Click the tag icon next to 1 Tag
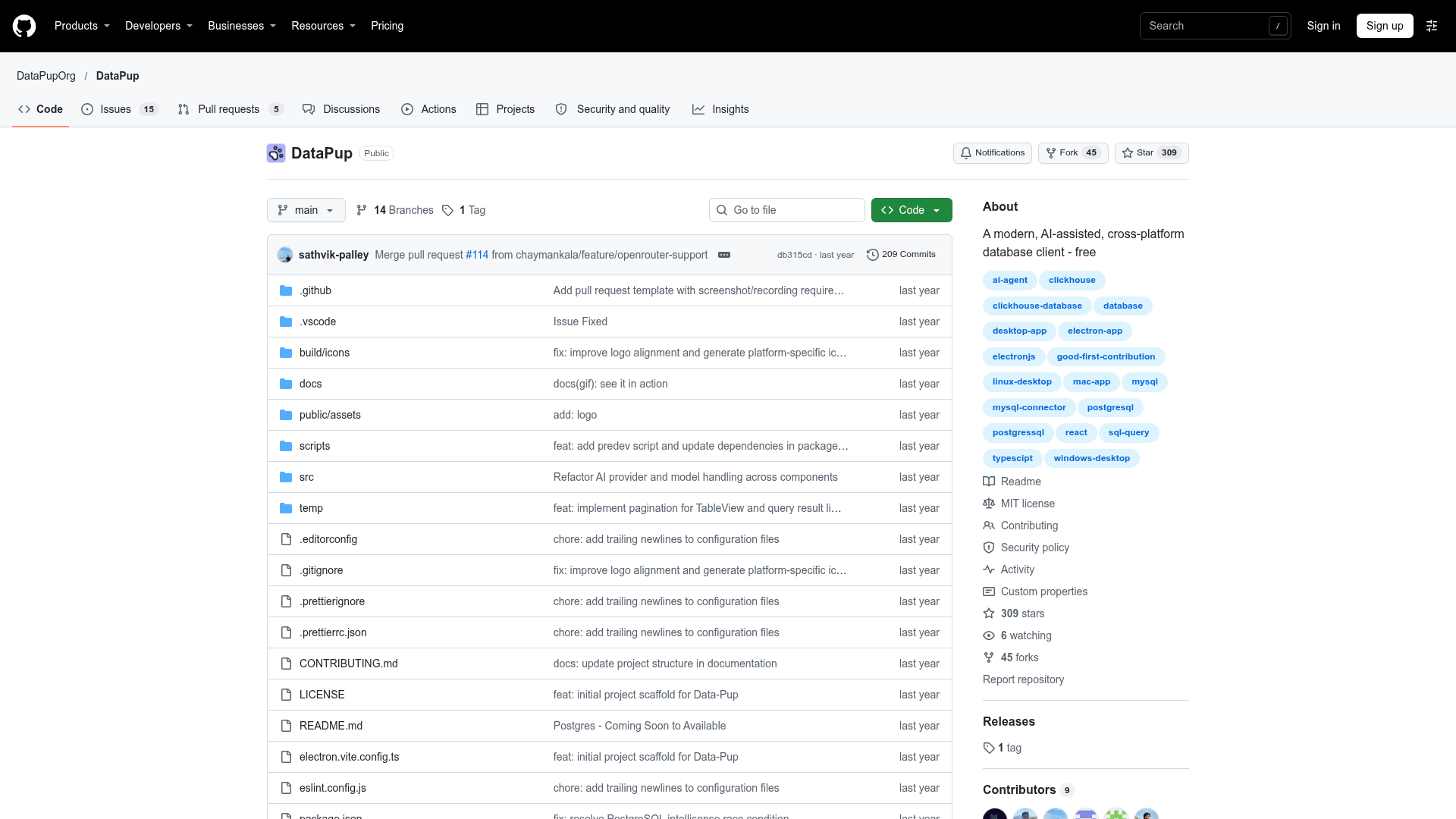The image size is (1456, 819). [448, 210]
